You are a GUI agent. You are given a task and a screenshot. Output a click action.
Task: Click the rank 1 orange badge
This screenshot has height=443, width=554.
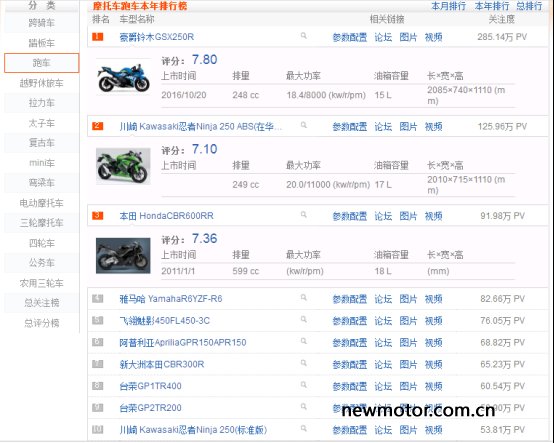pyautogui.click(x=98, y=36)
